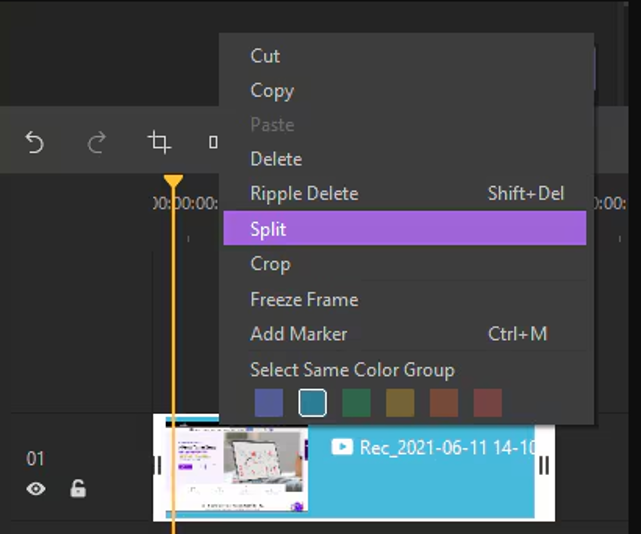Click the orange playhead marker
The width and height of the screenshot is (641, 535).
click(173, 181)
